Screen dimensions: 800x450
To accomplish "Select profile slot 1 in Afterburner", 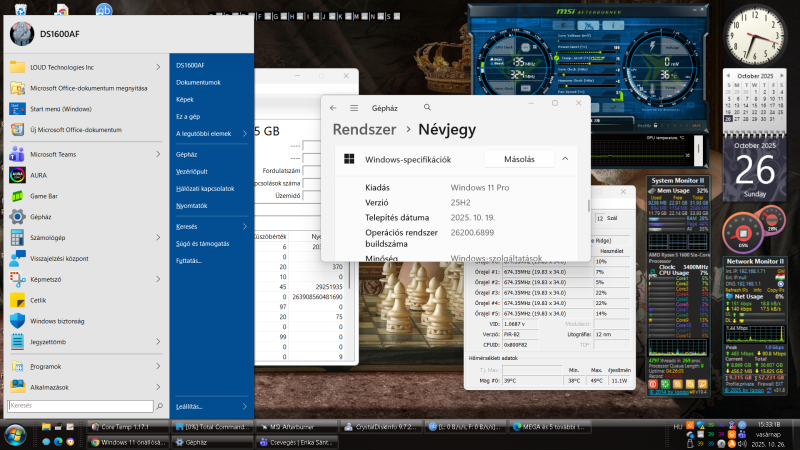I will pyautogui.click(x=662, y=126).
